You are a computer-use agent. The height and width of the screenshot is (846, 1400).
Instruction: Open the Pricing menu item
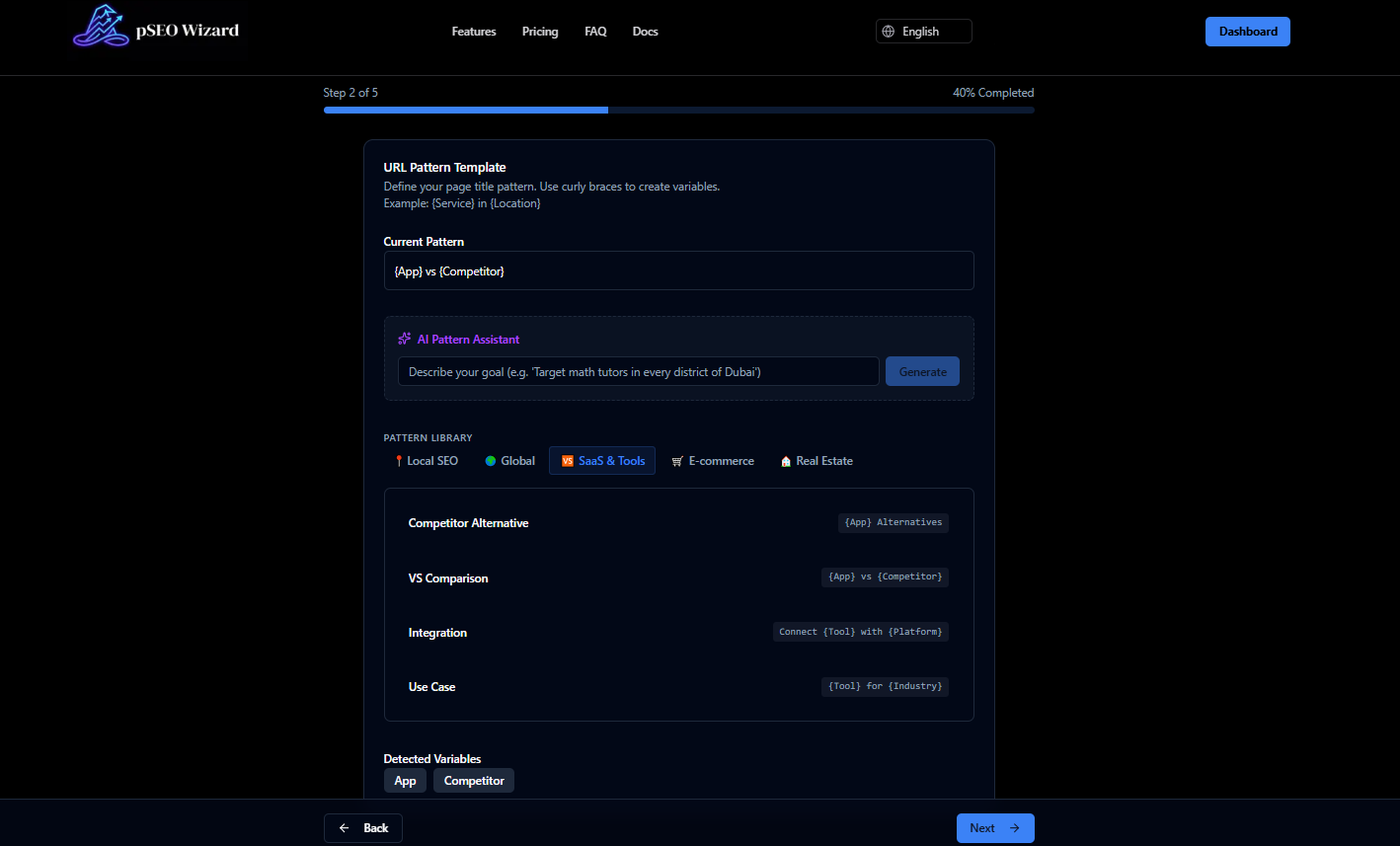[x=540, y=31]
